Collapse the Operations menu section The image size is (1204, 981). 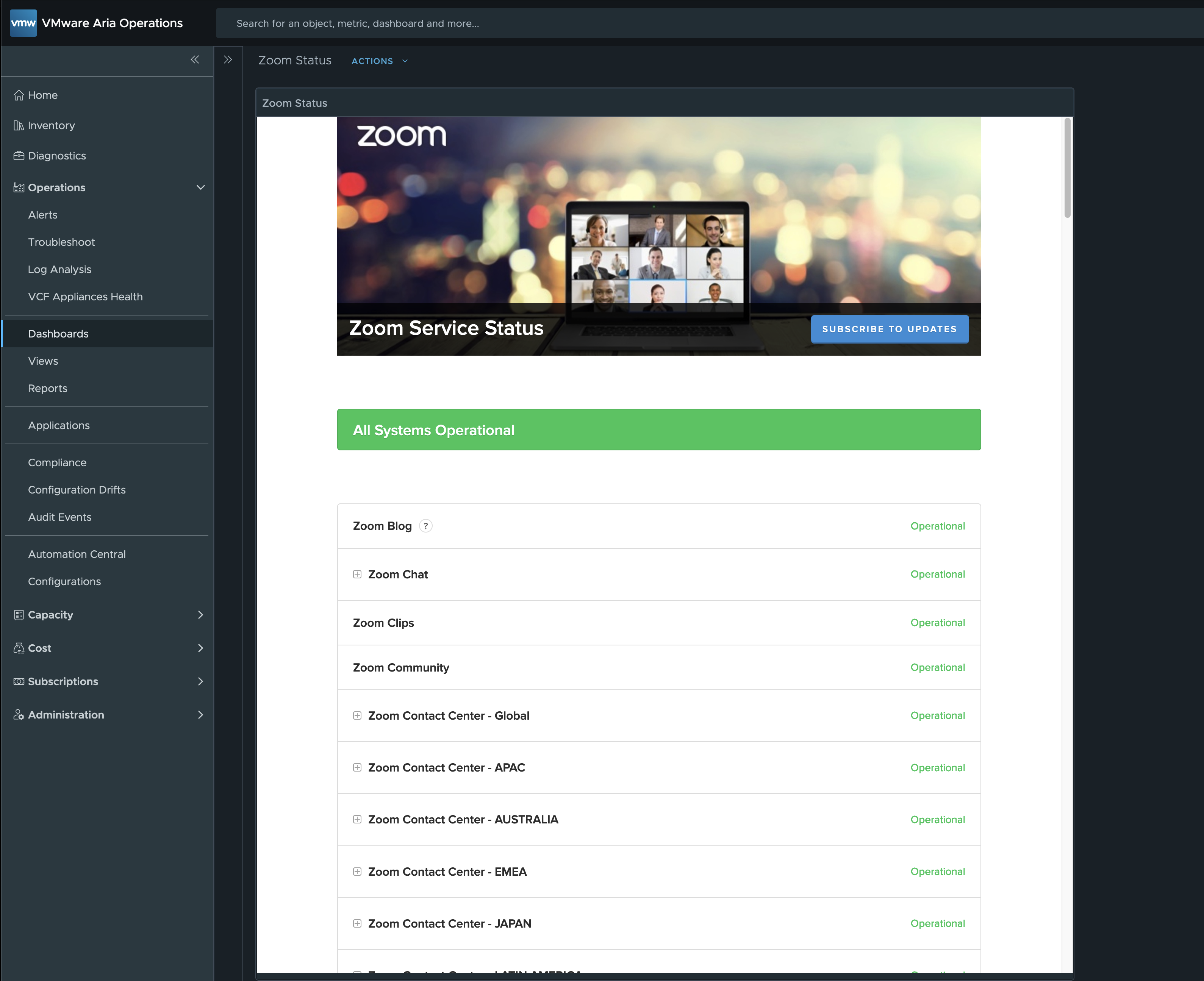pos(200,187)
